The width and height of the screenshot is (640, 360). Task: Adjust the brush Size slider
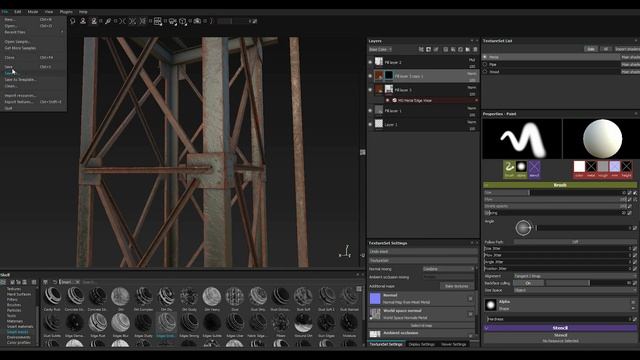coord(555,192)
